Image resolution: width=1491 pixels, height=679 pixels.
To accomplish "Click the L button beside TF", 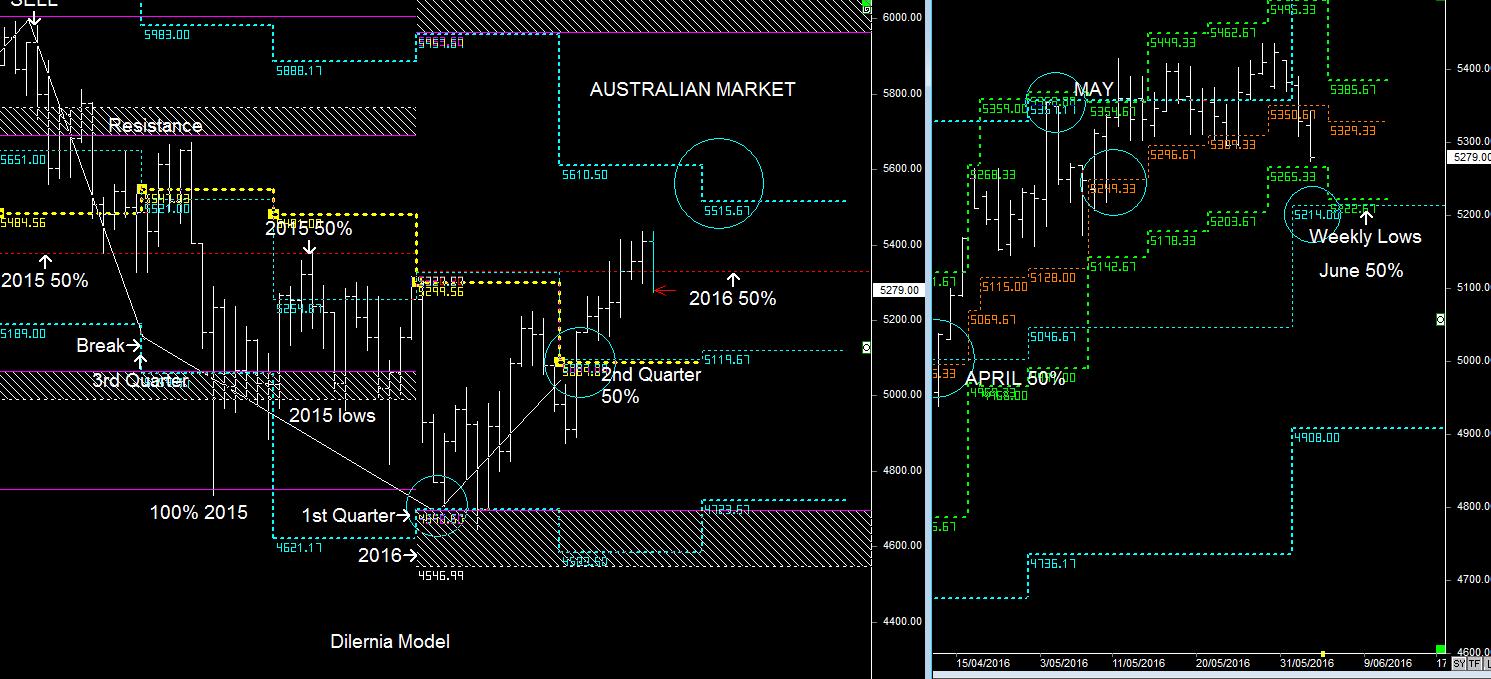I will (1488, 663).
